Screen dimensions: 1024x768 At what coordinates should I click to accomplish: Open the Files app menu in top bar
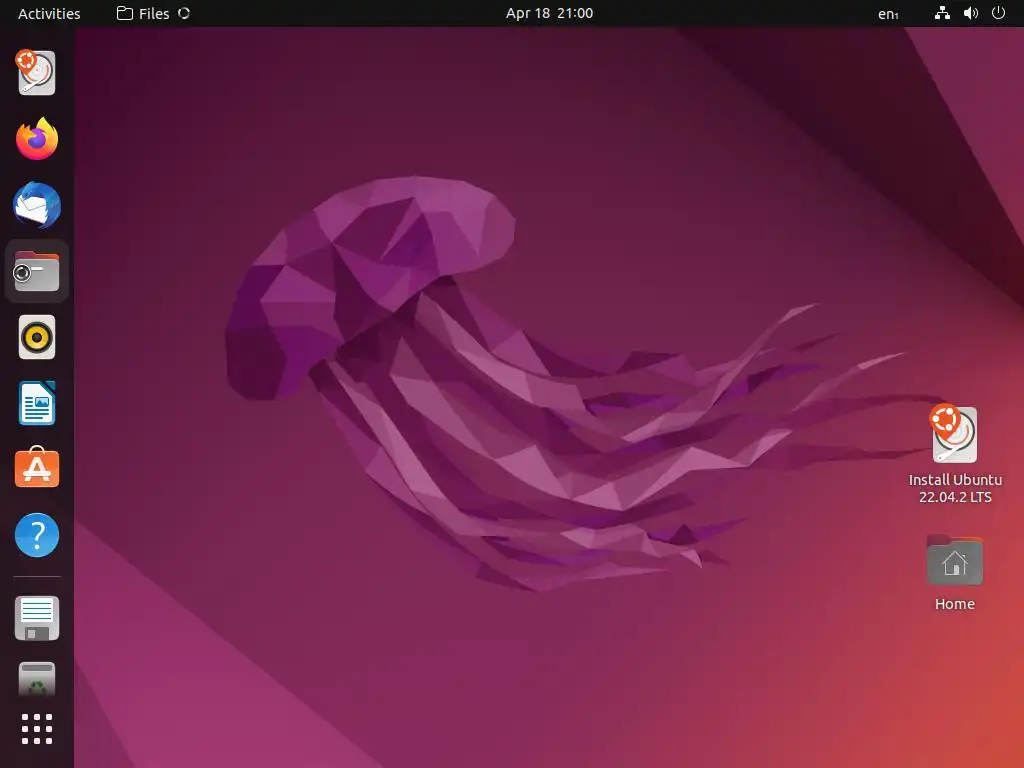coord(153,13)
